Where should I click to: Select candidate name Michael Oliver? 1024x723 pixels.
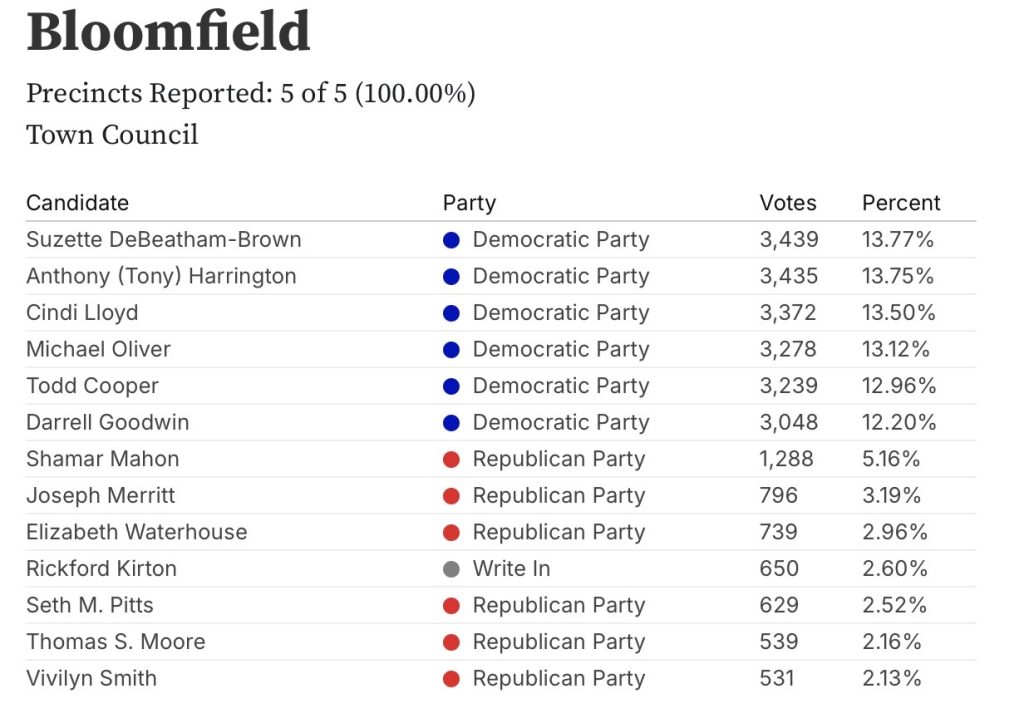click(98, 349)
